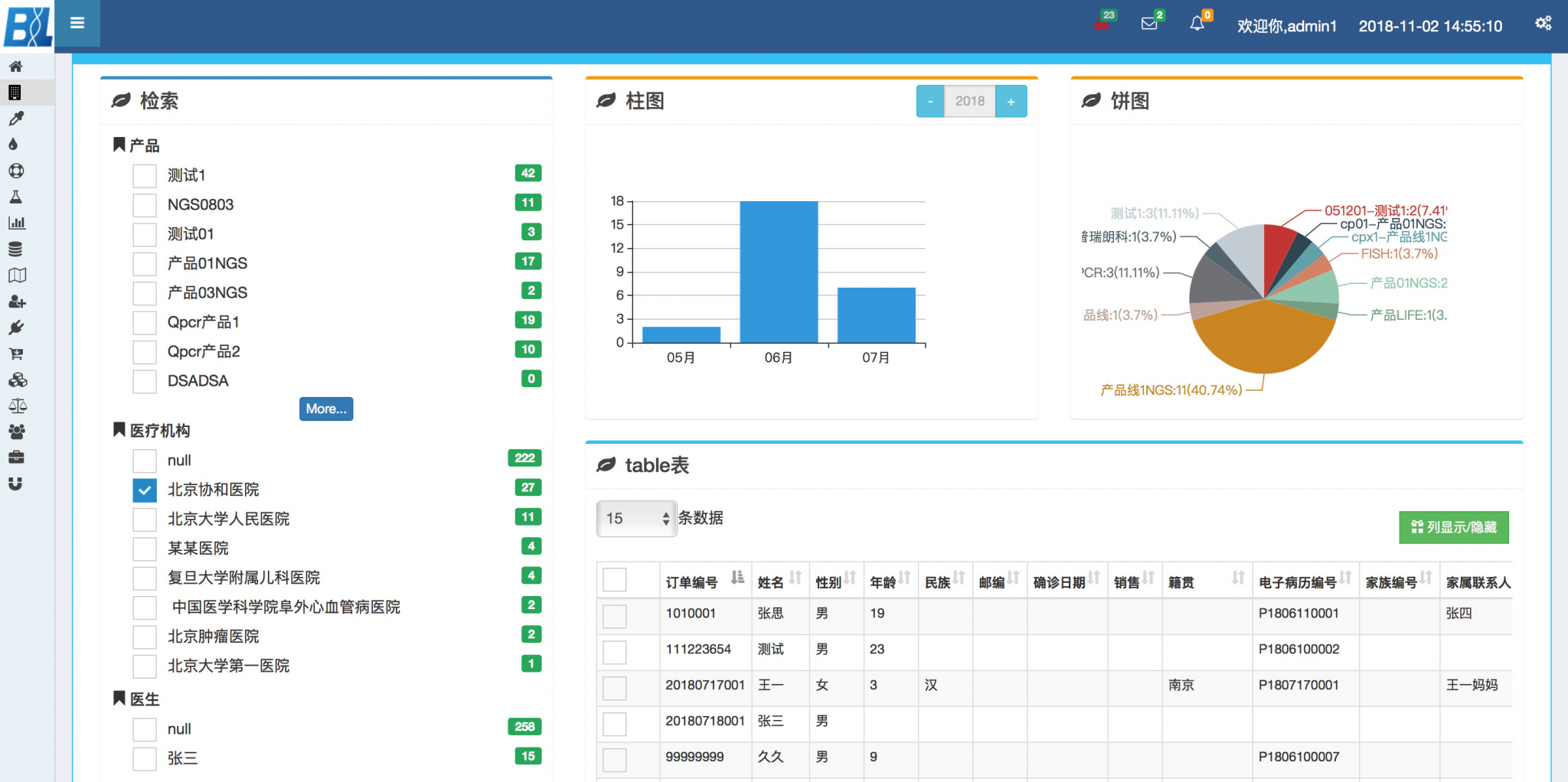The image size is (1568, 782).
Task: Click the add-user sidebar icon
Action: (x=17, y=301)
